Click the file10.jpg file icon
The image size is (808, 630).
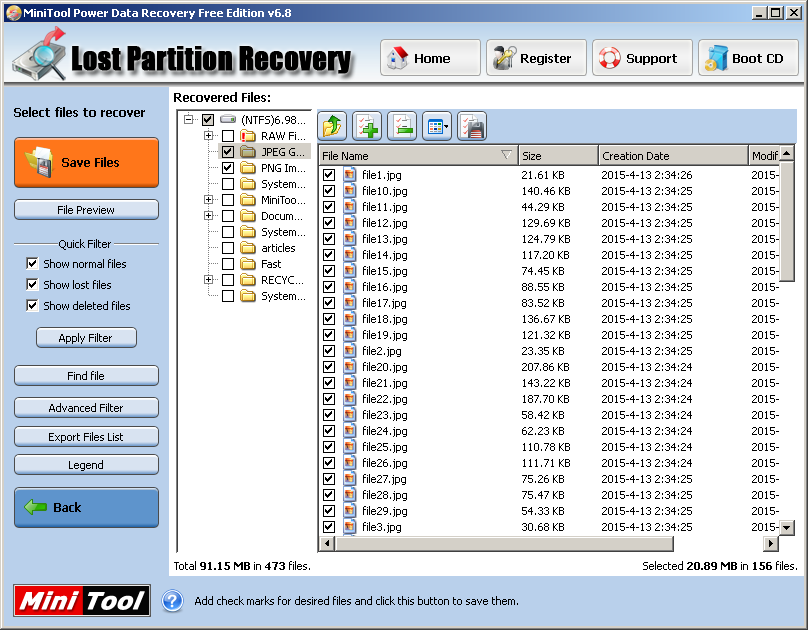click(349, 191)
